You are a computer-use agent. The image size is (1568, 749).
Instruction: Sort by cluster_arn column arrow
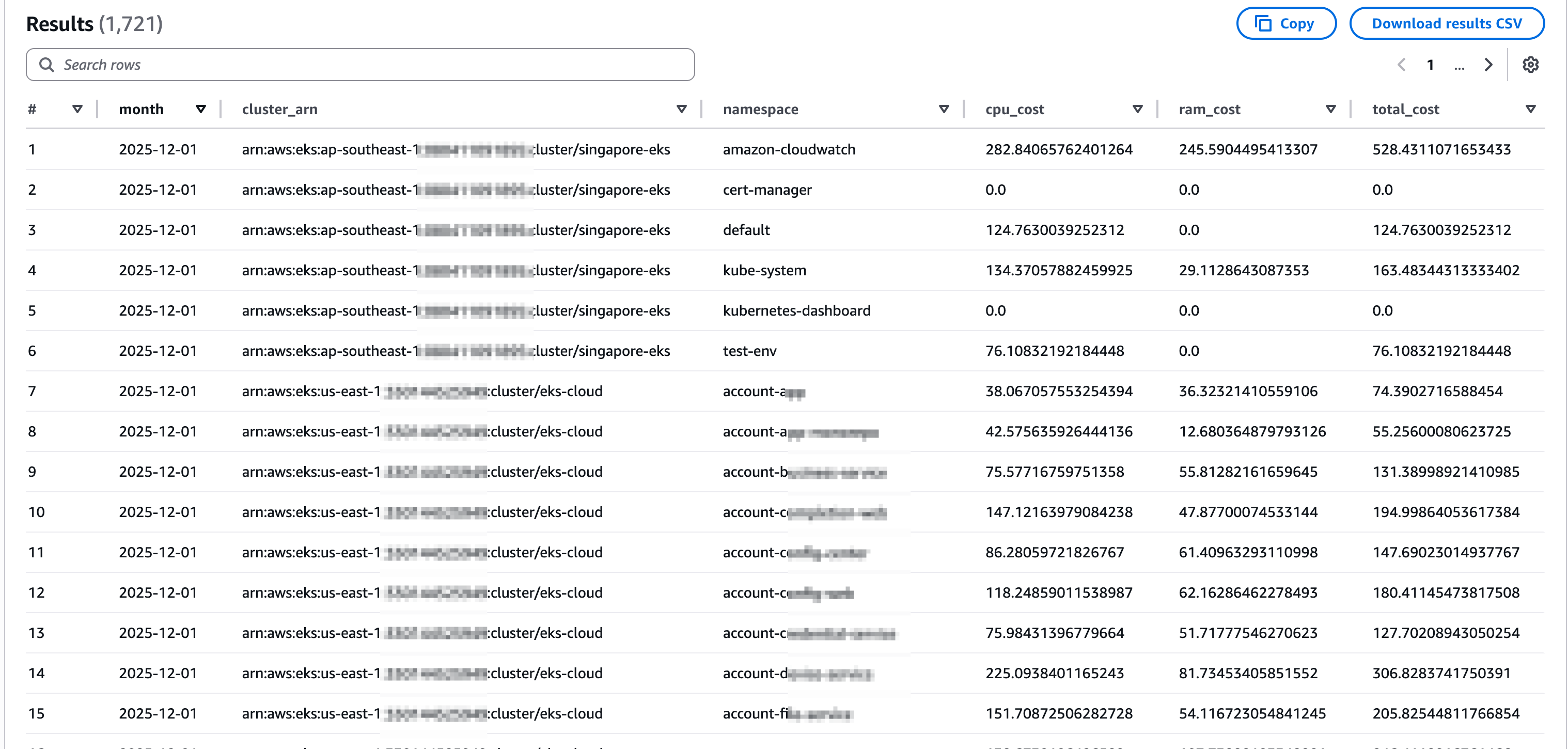681,109
